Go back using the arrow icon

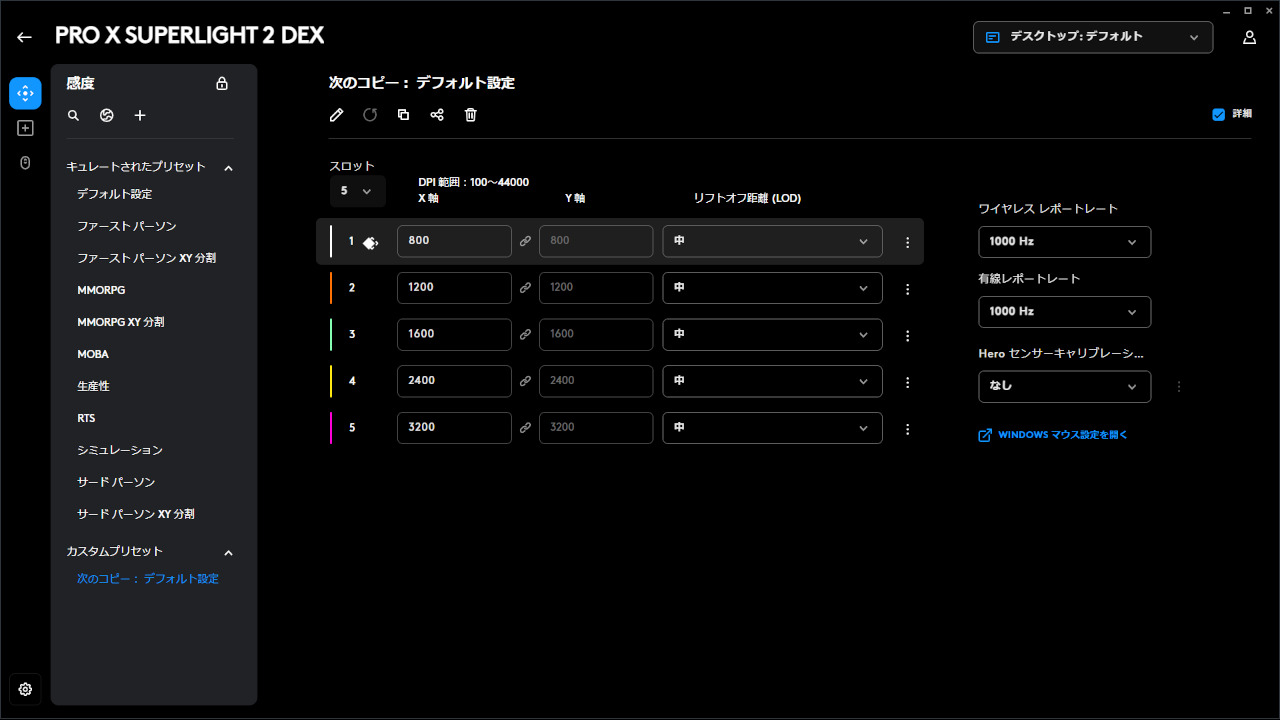(24, 37)
